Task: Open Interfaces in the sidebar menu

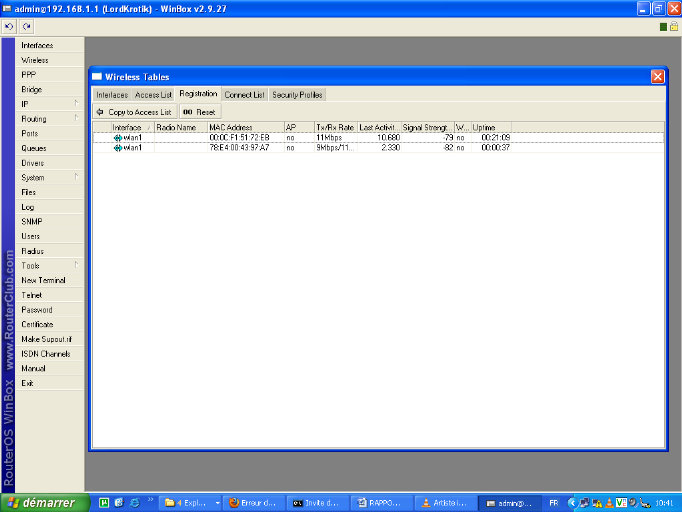Action: 49,45
